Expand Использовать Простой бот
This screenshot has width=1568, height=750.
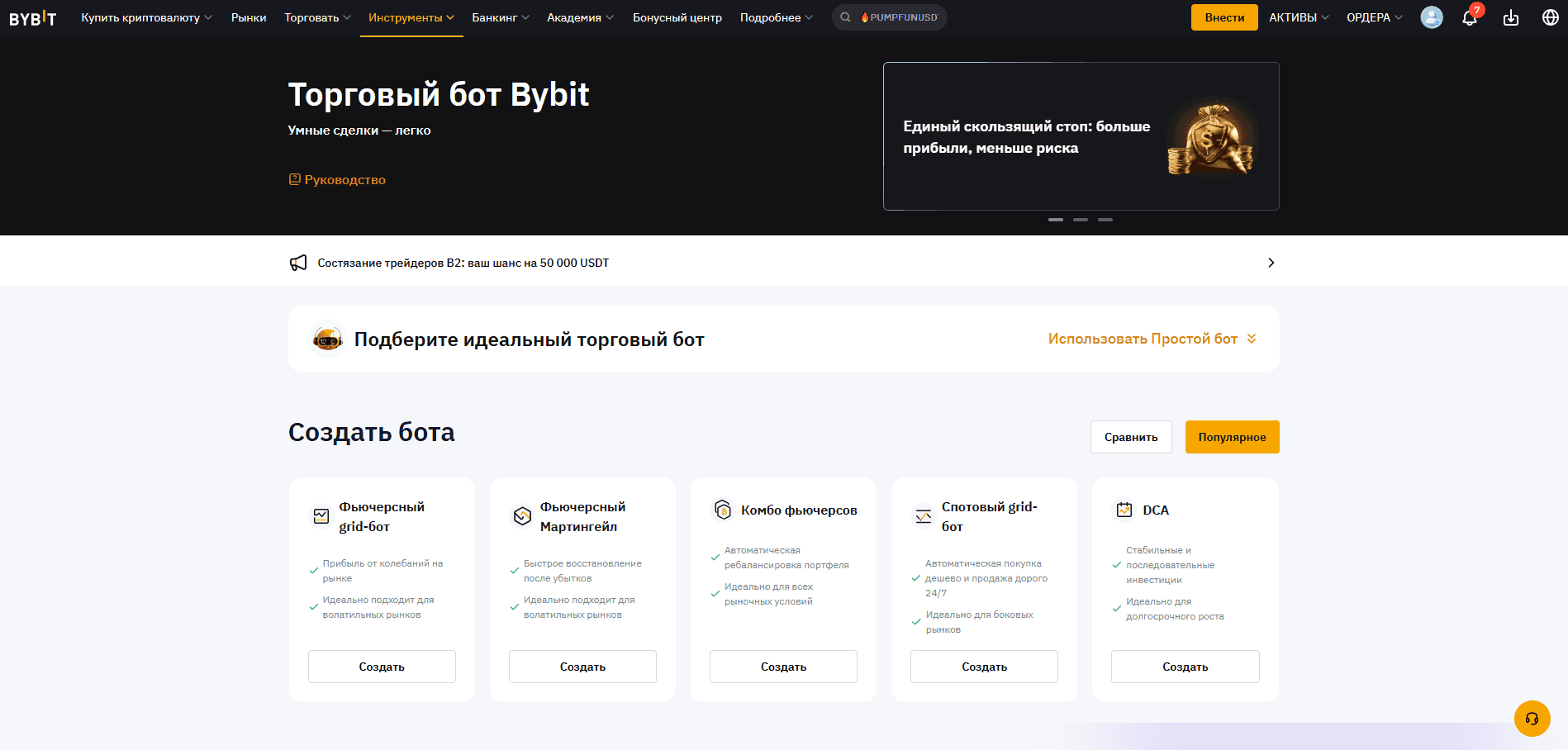tap(1152, 339)
